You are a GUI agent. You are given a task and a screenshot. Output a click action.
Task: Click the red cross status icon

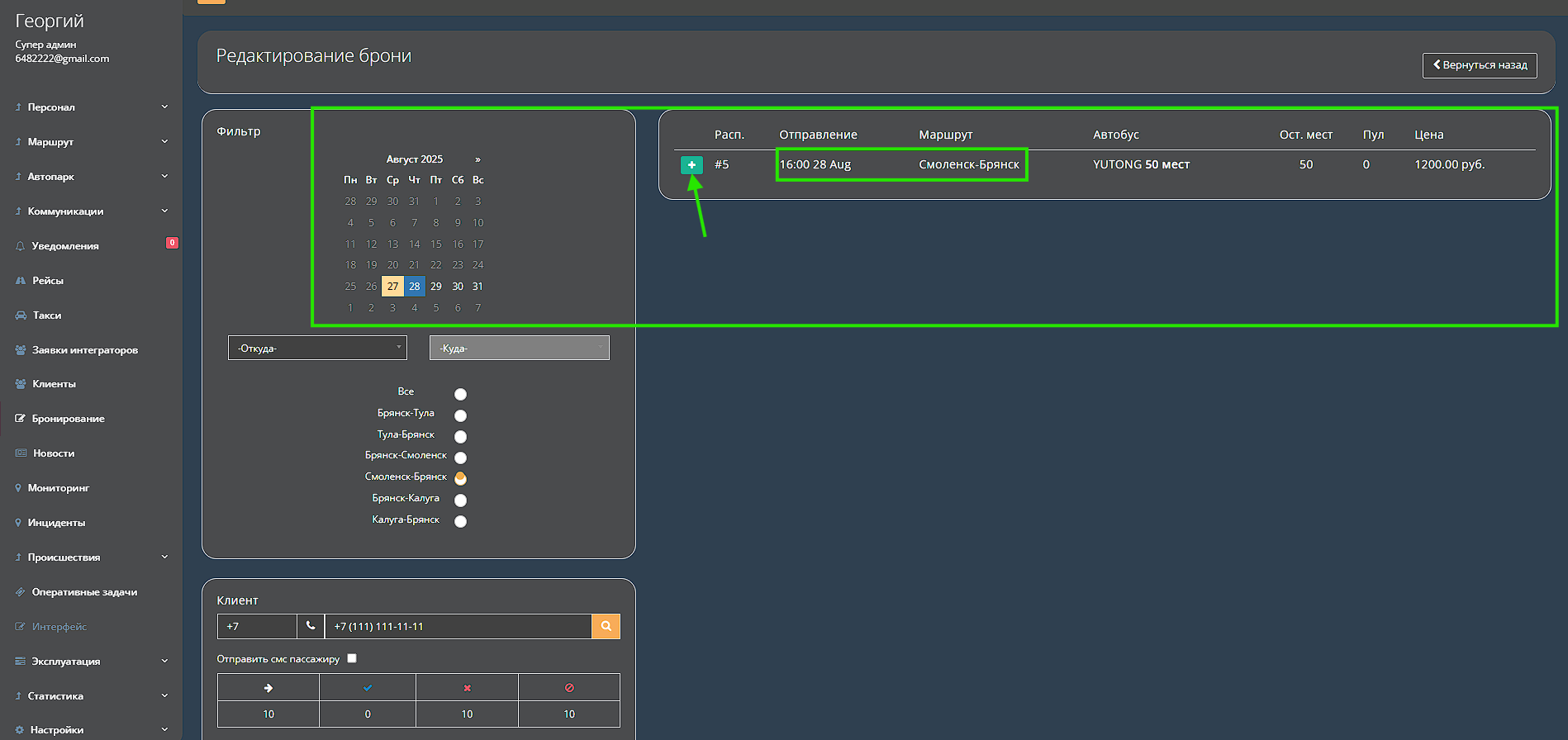pyautogui.click(x=467, y=688)
